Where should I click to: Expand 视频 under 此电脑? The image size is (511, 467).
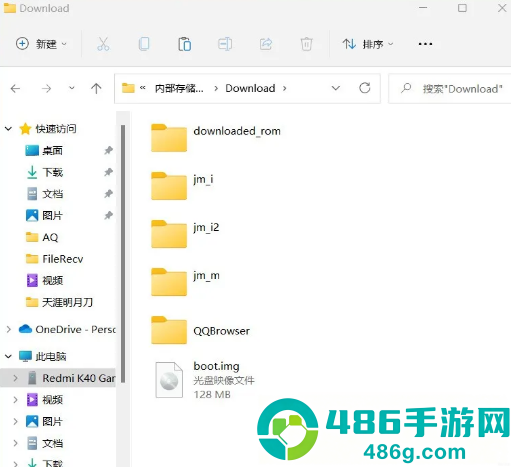coord(15,400)
